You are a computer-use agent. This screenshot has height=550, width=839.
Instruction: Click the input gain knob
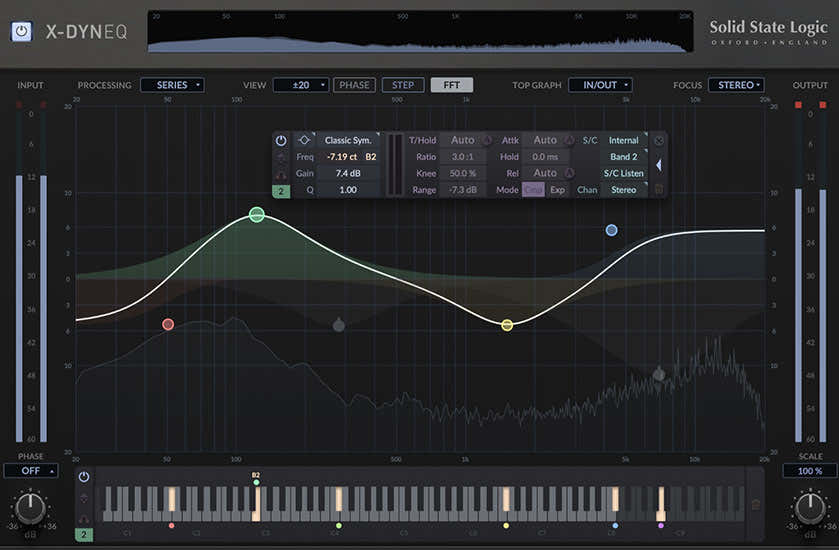pyautogui.click(x=30, y=508)
